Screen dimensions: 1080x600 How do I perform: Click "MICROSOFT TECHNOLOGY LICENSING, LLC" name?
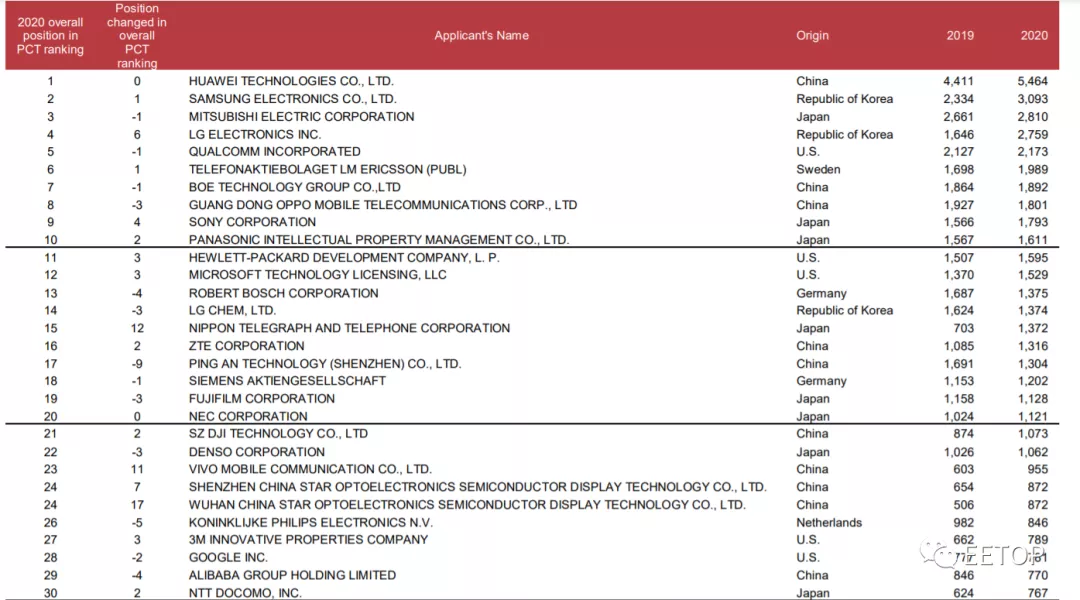click(318, 275)
